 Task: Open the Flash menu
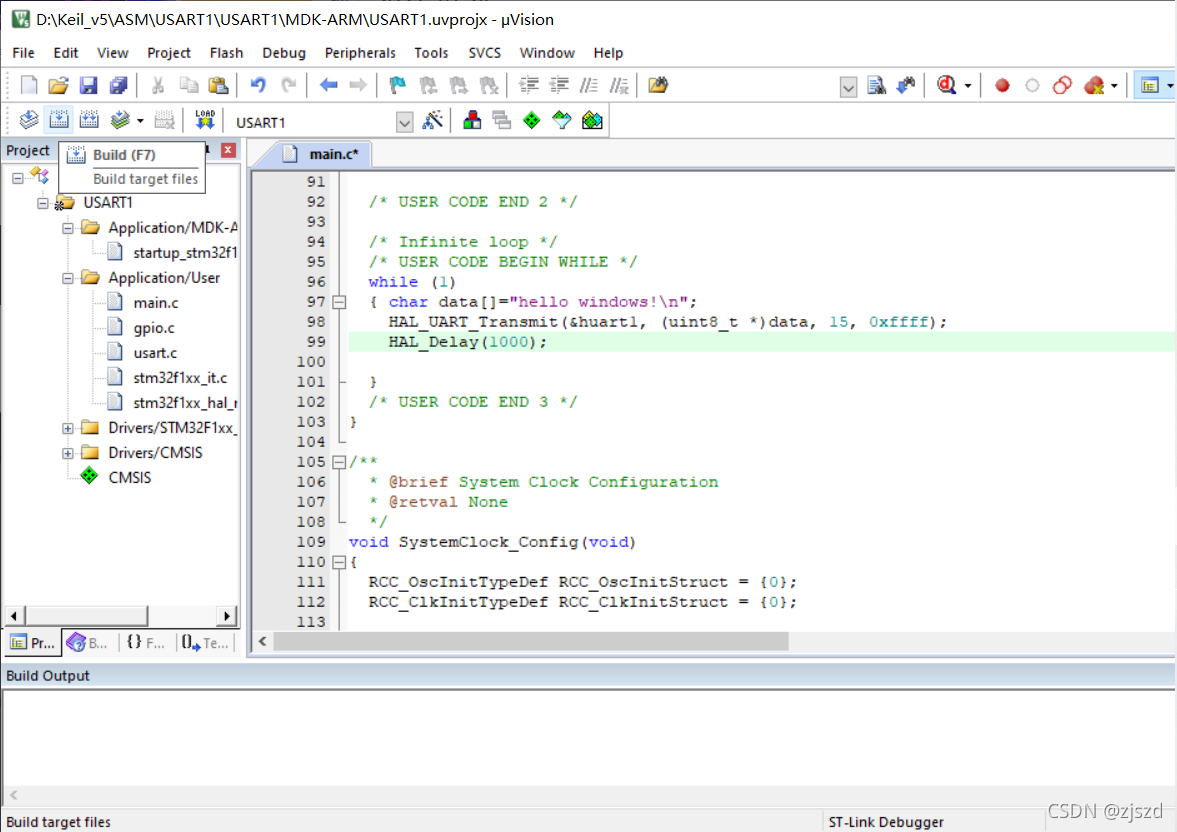click(x=226, y=53)
